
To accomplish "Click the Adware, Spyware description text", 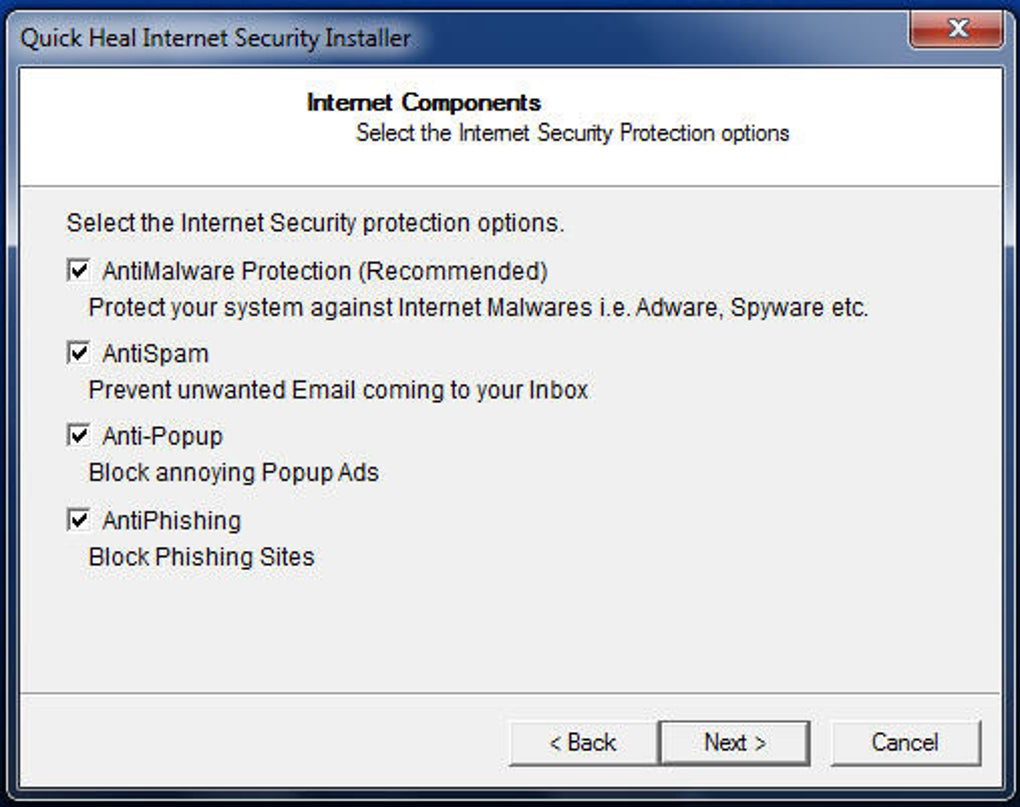I will pyautogui.click(x=478, y=308).
